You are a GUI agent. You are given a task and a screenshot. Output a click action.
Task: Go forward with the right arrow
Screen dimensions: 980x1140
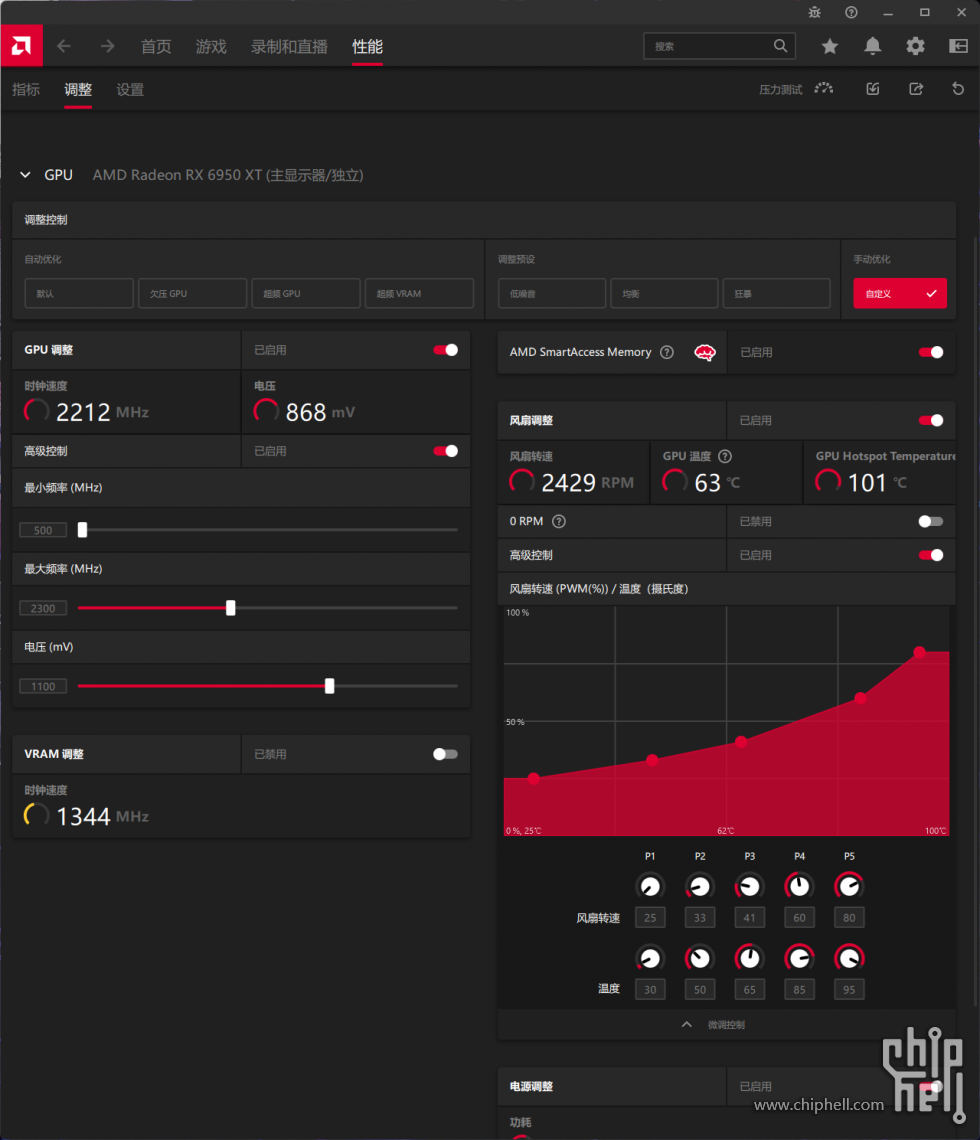108,47
